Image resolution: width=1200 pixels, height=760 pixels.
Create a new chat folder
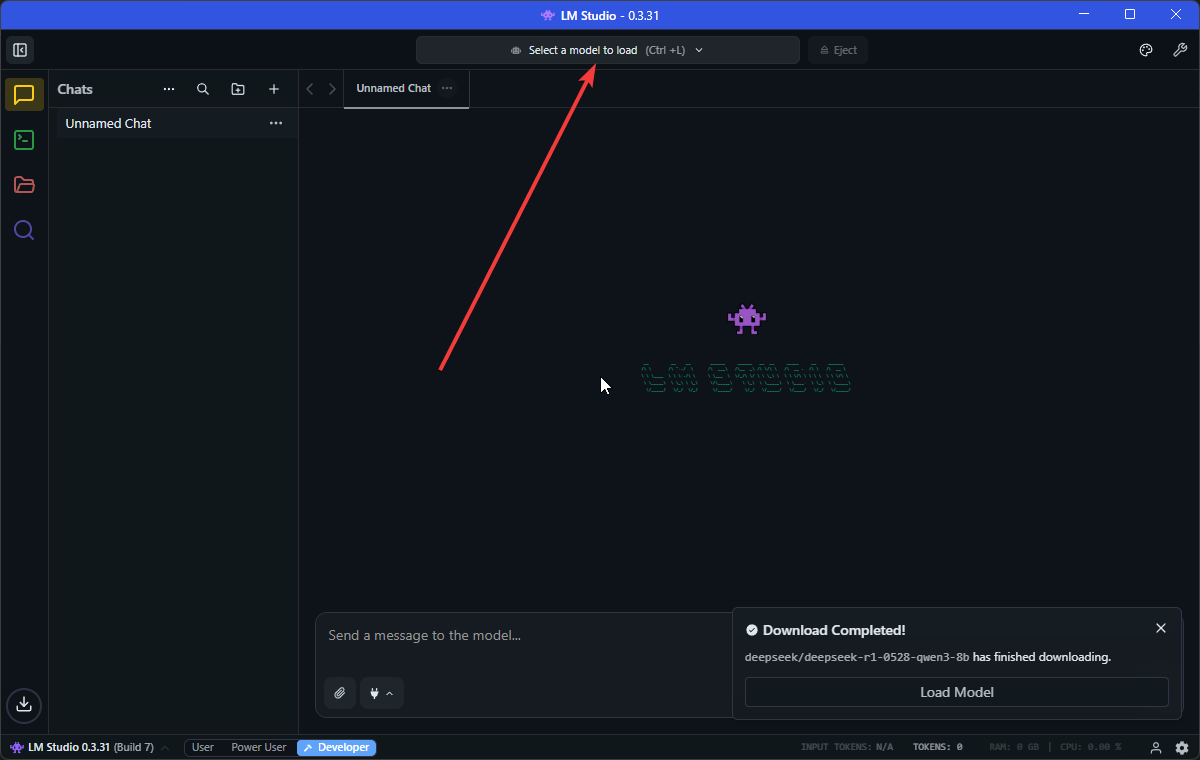(x=238, y=89)
